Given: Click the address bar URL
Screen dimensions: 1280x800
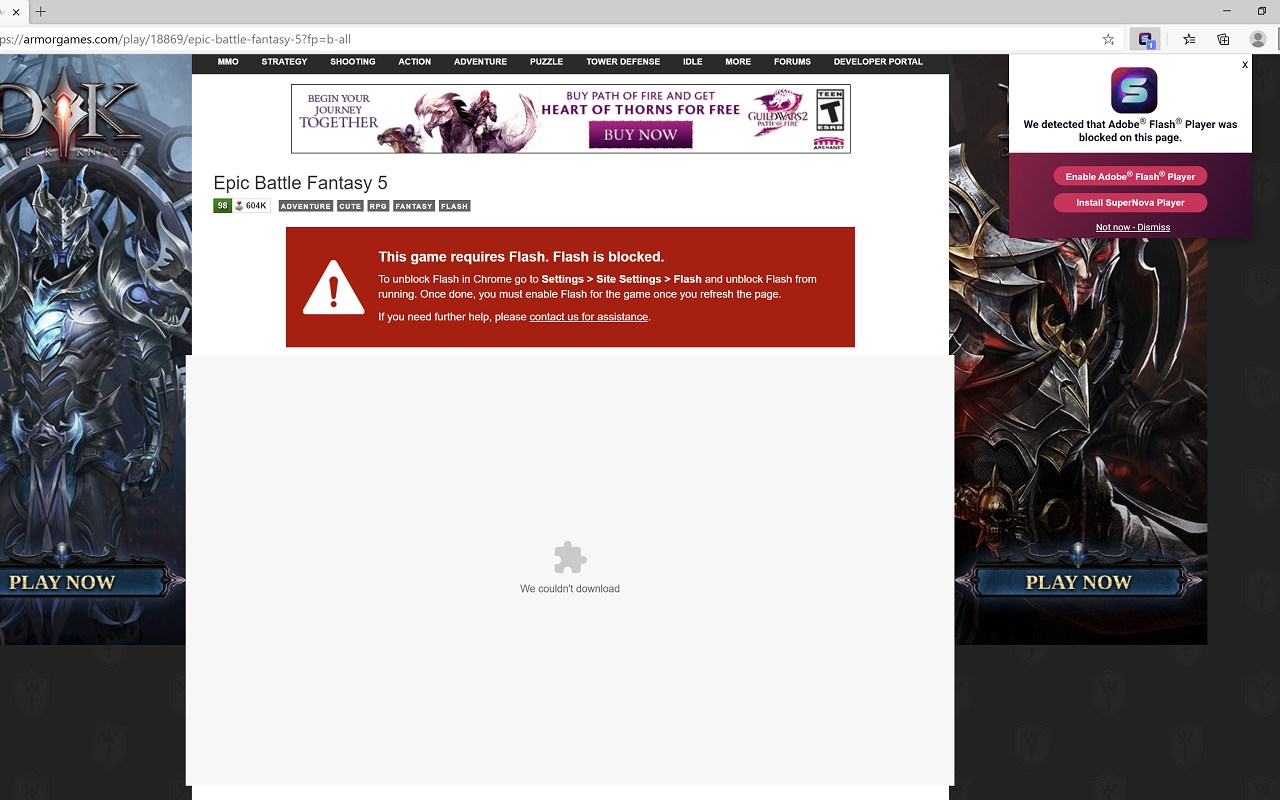Looking at the screenshot, I should click(x=175, y=39).
